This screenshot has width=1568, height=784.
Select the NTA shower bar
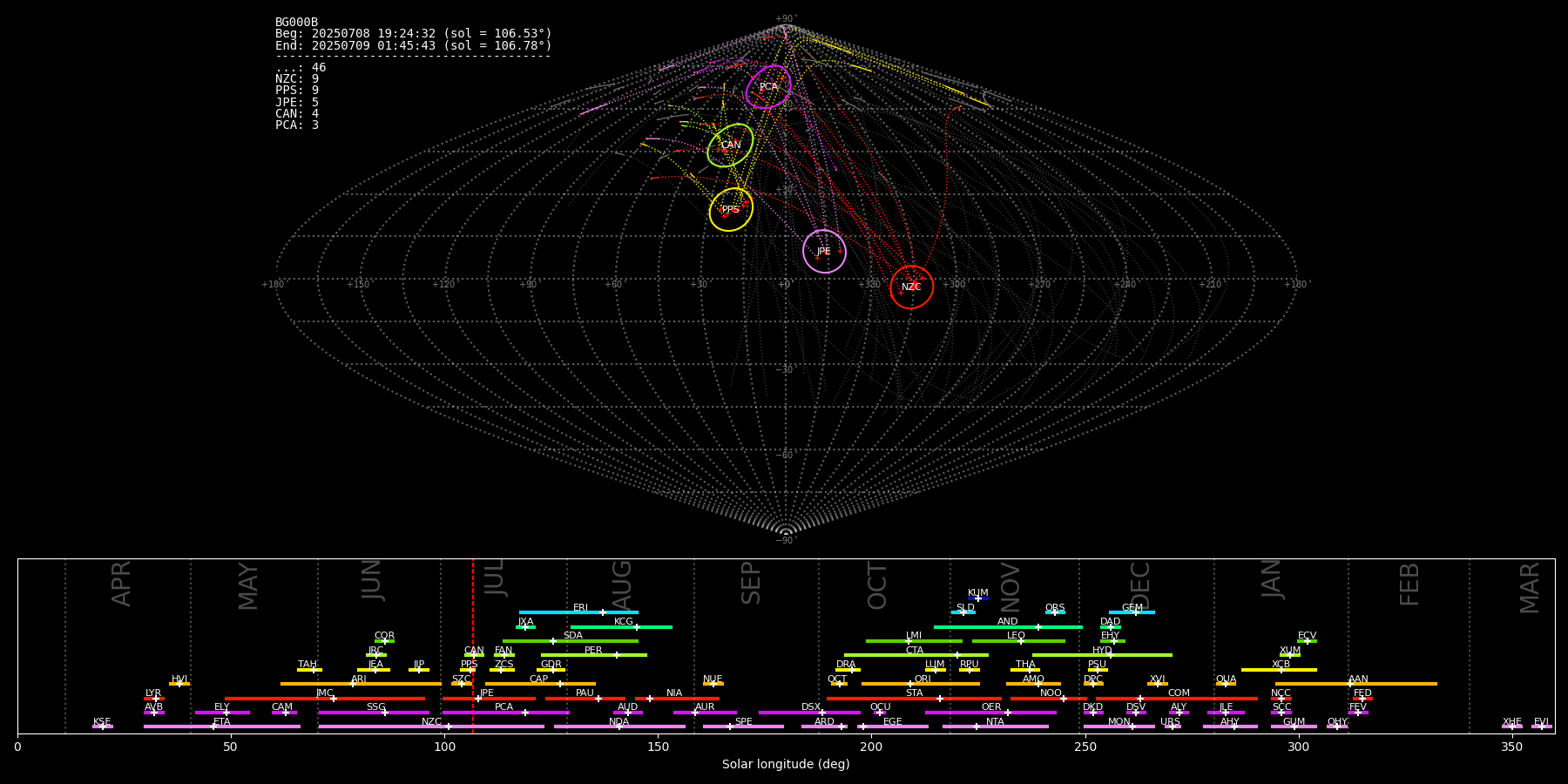995,727
